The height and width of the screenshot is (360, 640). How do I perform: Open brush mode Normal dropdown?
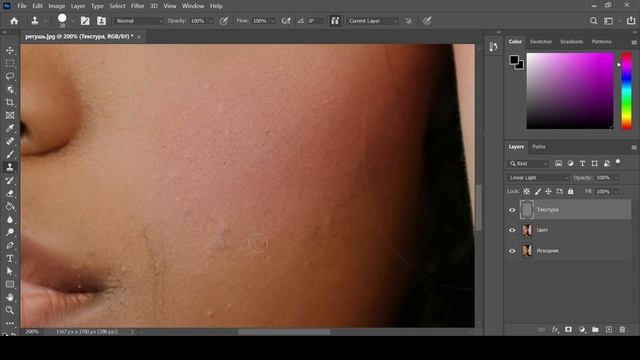coord(138,21)
